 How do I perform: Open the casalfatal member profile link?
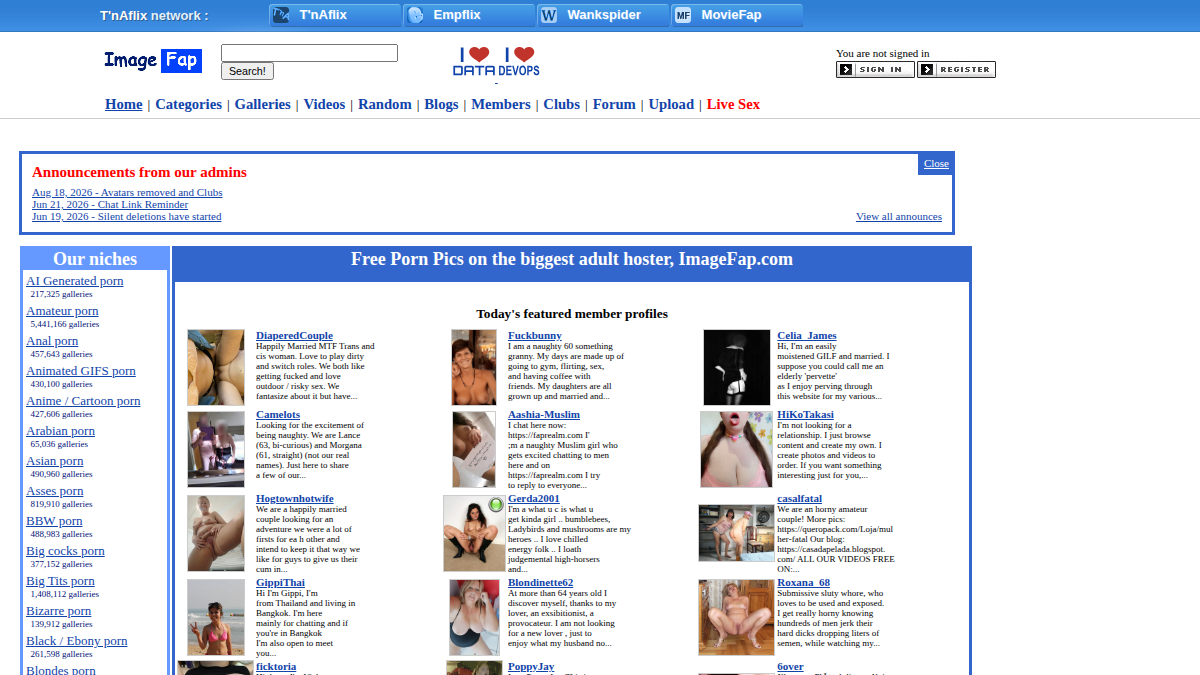800,498
